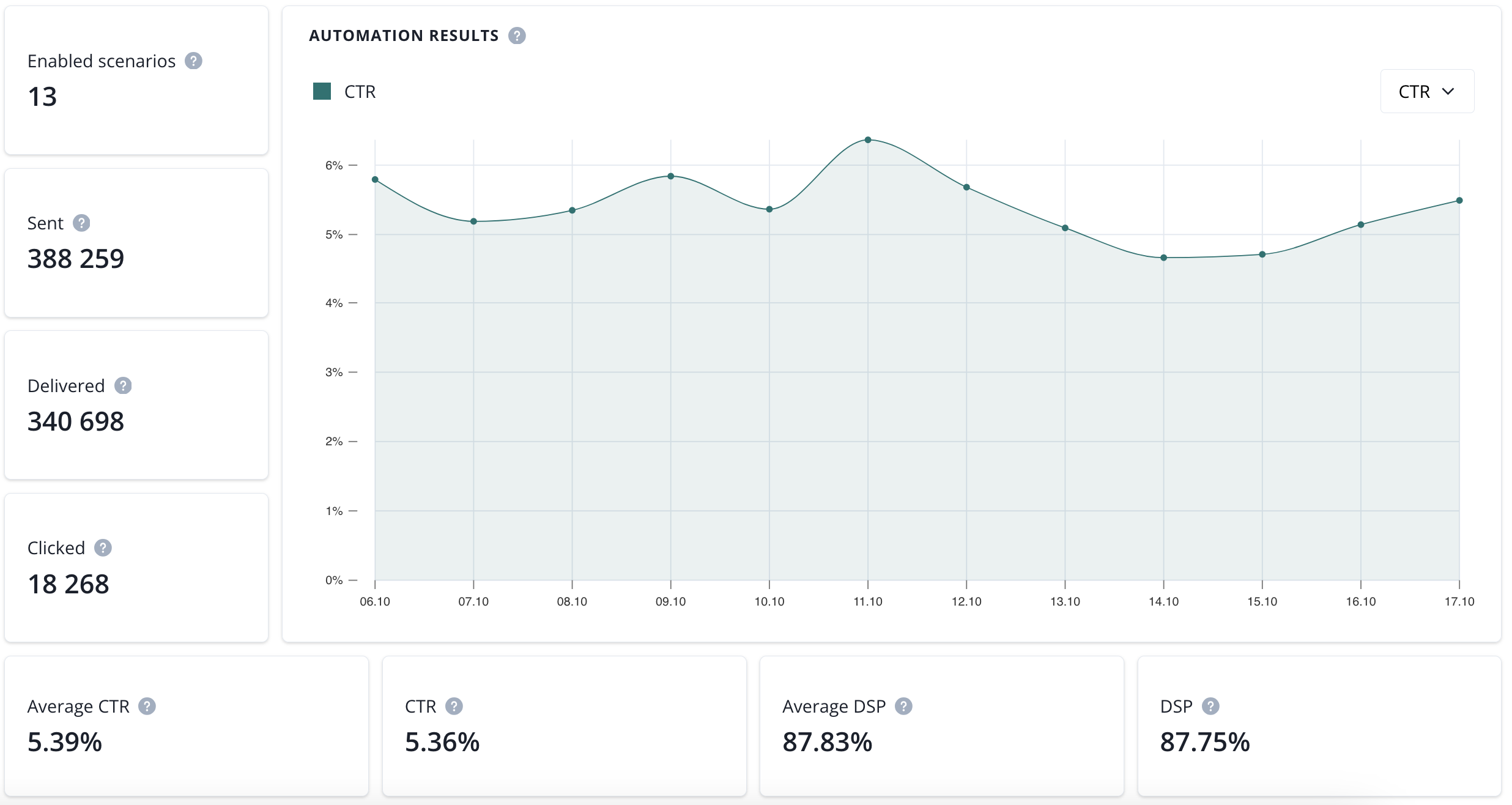Click help icon next to Average DSP
1512x805 pixels.
click(x=903, y=707)
